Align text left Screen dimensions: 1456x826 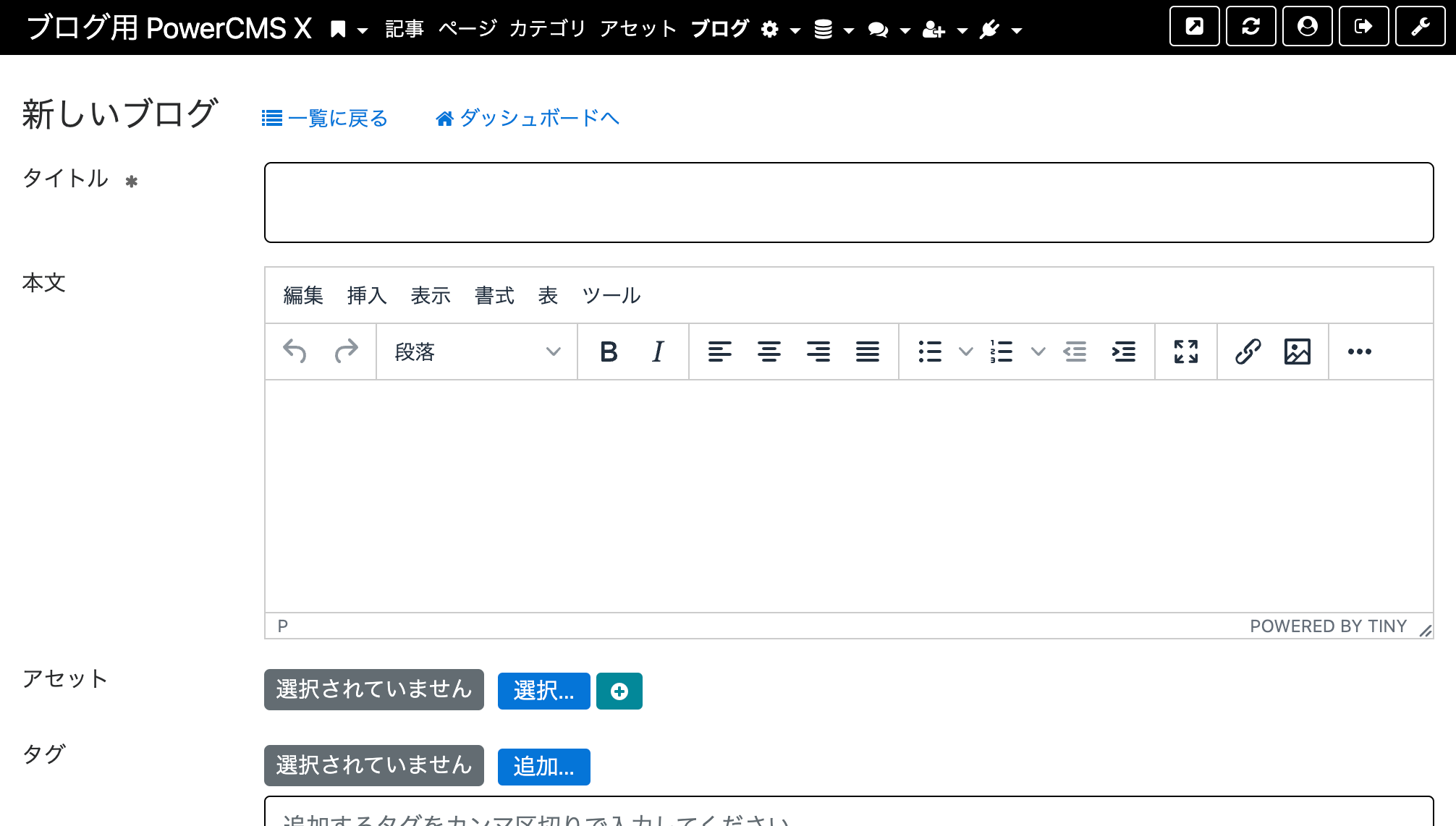[x=720, y=352]
